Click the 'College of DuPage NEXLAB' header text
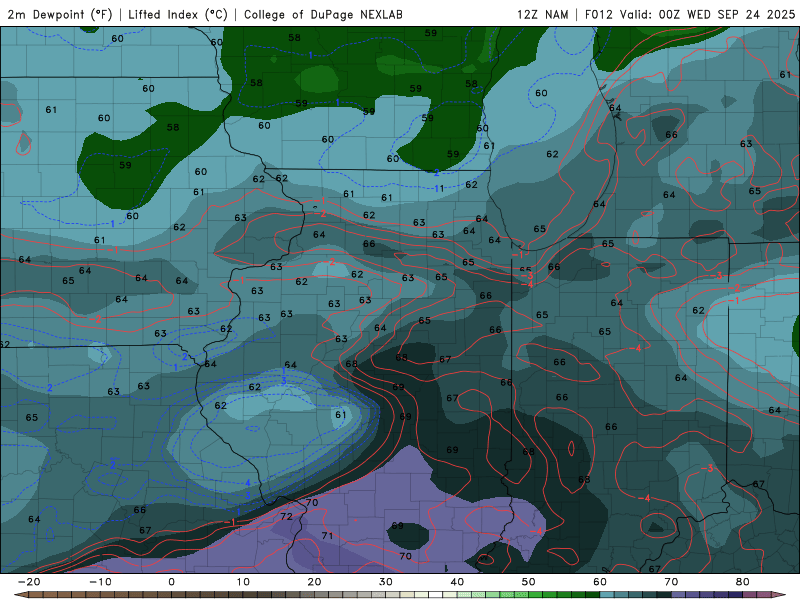The width and height of the screenshot is (800, 600). 323,14
